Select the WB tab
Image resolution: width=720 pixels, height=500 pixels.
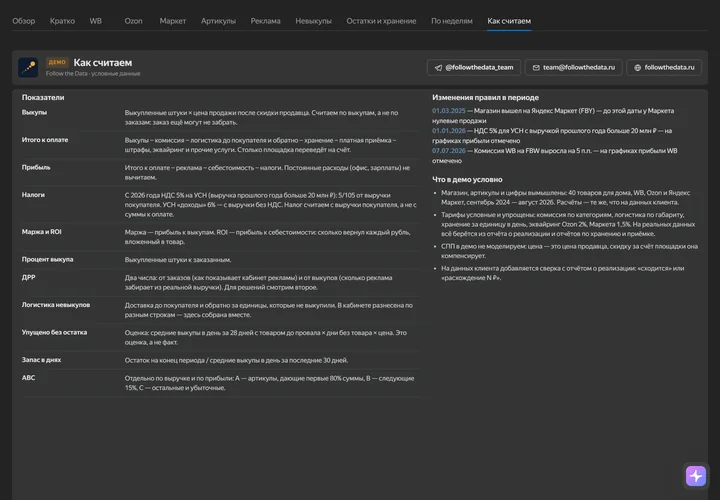pos(96,21)
